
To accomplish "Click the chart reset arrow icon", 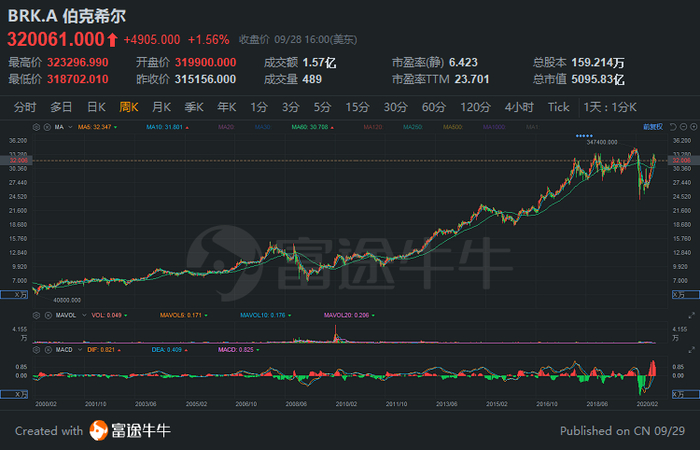I will [674, 127].
